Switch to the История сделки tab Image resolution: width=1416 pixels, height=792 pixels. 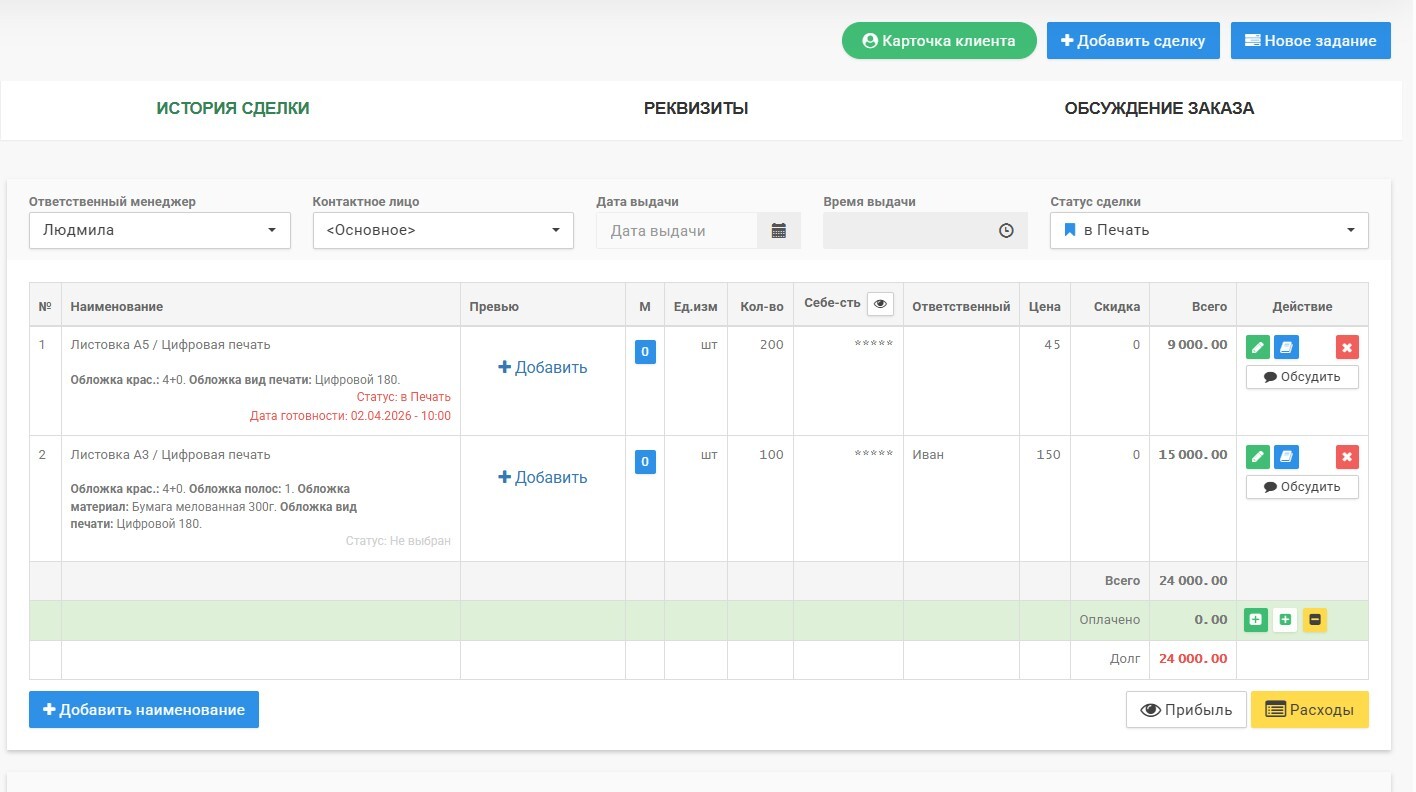(x=233, y=109)
